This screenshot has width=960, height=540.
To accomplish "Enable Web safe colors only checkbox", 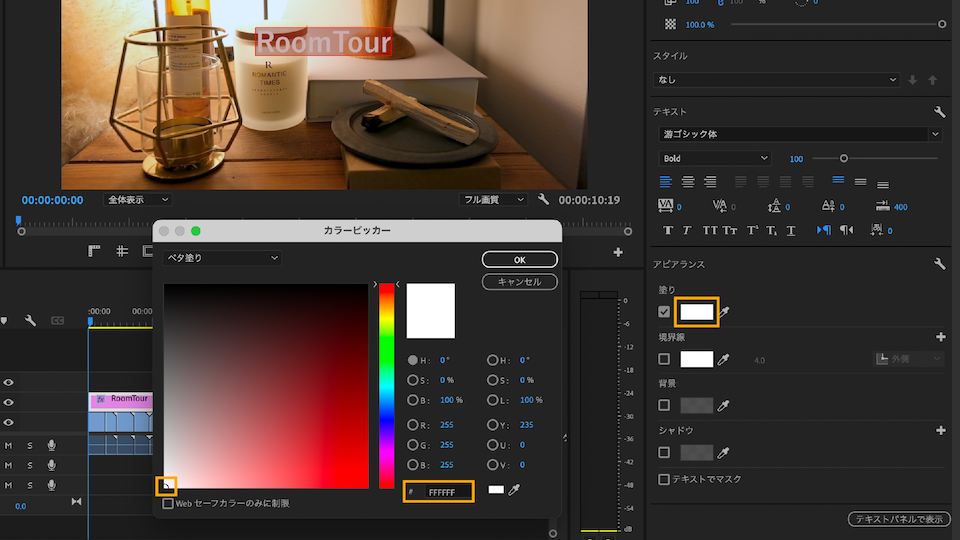I will (x=168, y=504).
